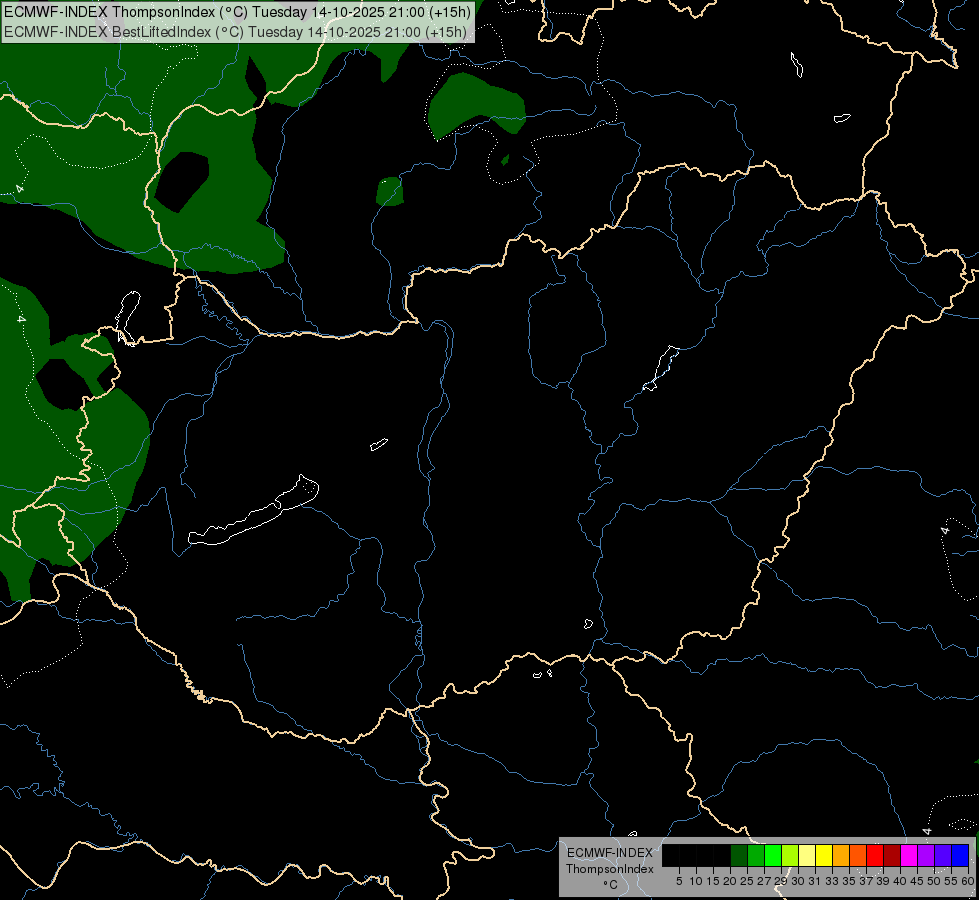Pick the lime 29–30 legend swatch

point(790,856)
